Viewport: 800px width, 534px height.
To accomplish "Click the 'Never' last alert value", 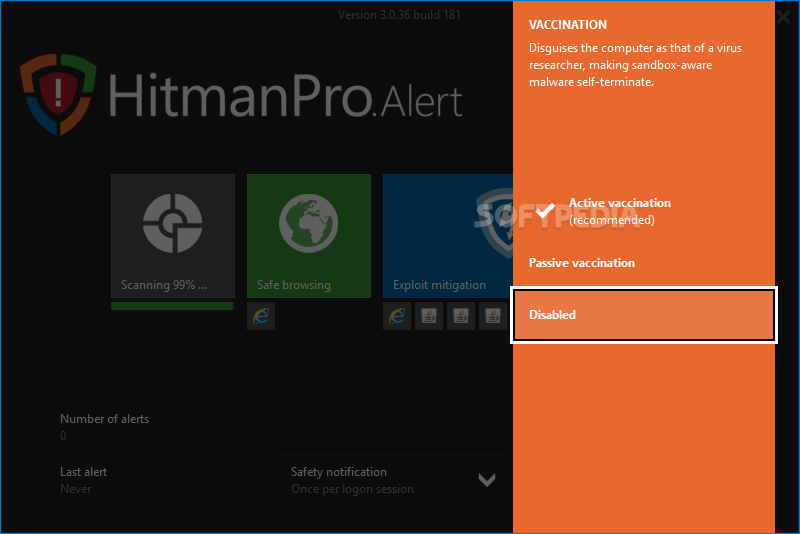I will [x=76, y=489].
